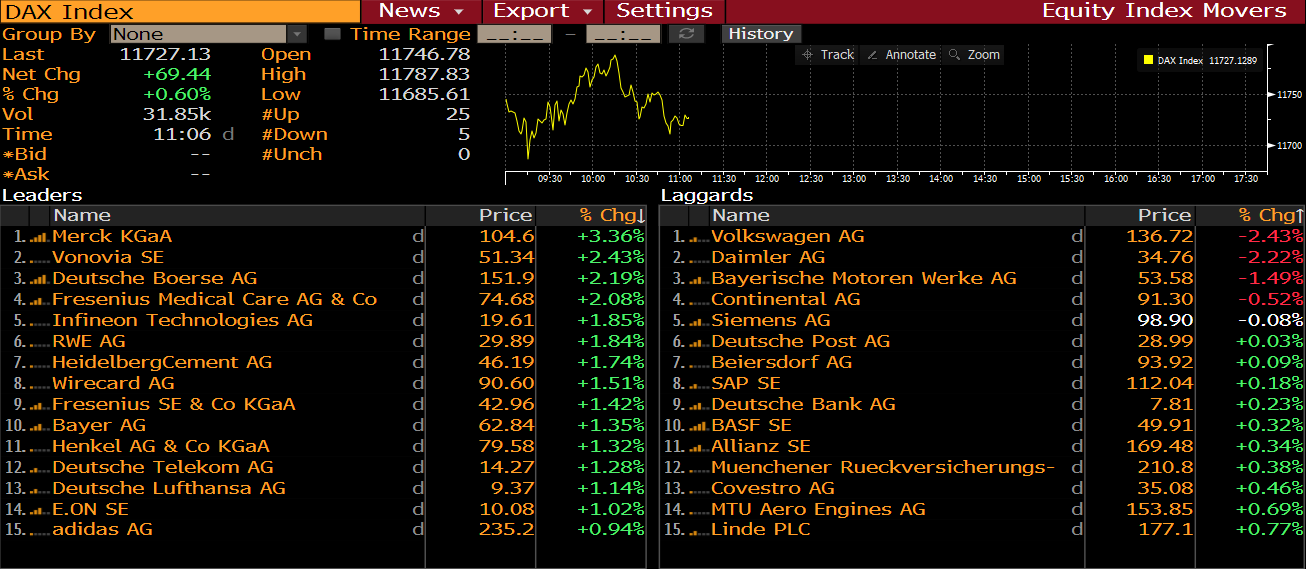Click the volume bars icon beside Volkswagen AG

pyautogui.click(x=698, y=237)
